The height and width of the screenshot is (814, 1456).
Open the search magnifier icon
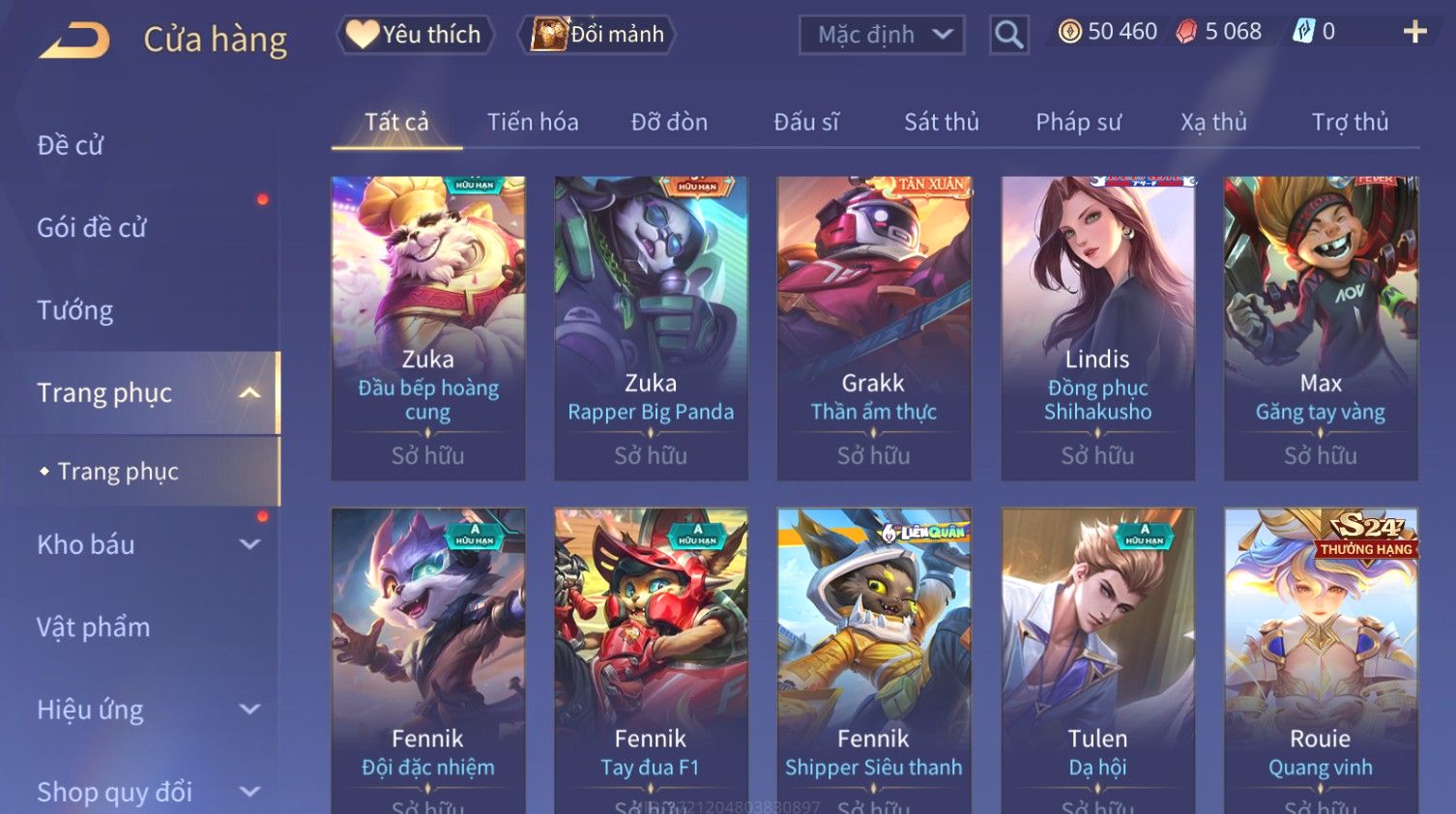(1008, 35)
